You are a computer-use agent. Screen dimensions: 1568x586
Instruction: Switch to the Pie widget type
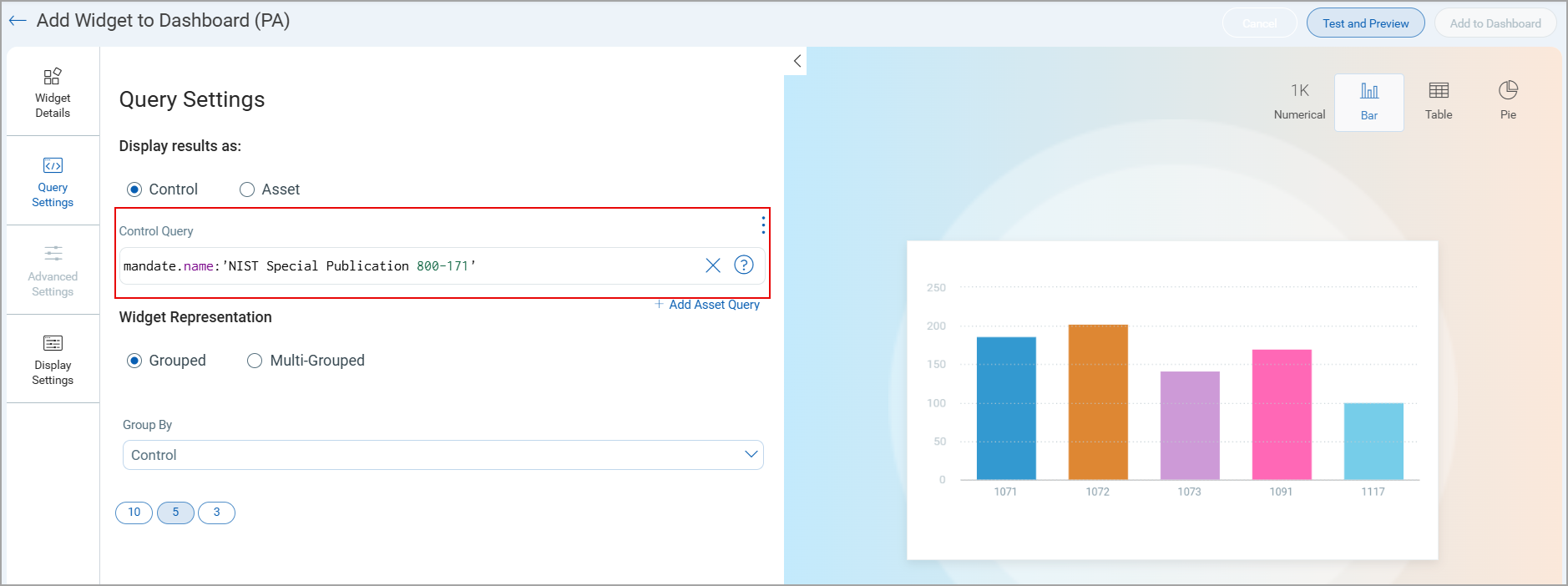click(x=1508, y=102)
